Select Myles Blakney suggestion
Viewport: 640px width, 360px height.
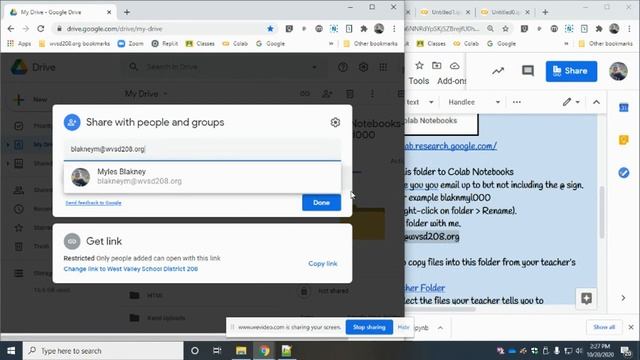202,177
